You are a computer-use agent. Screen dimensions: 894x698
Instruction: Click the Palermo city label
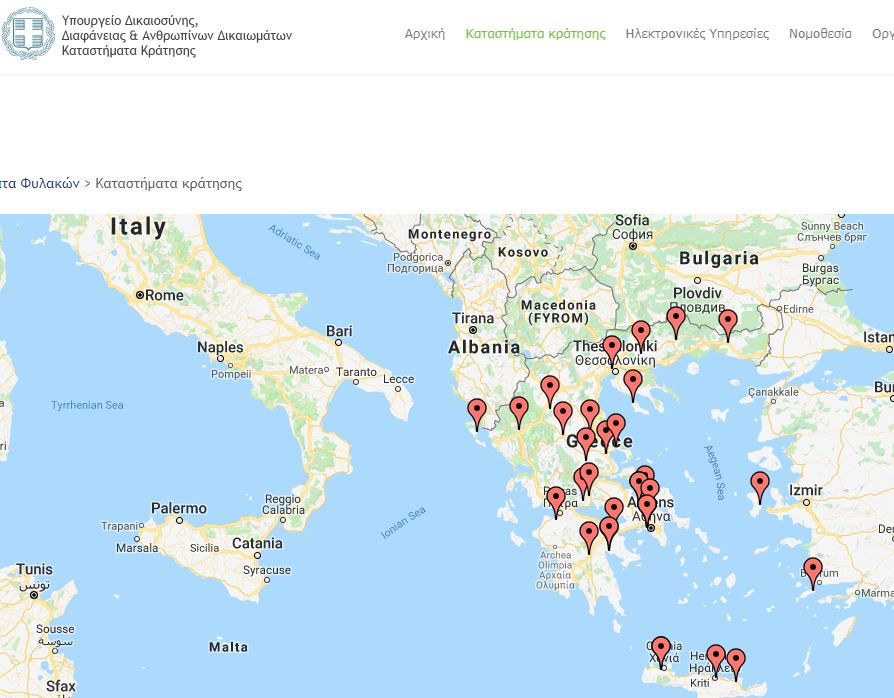pyautogui.click(x=179, y=508)
